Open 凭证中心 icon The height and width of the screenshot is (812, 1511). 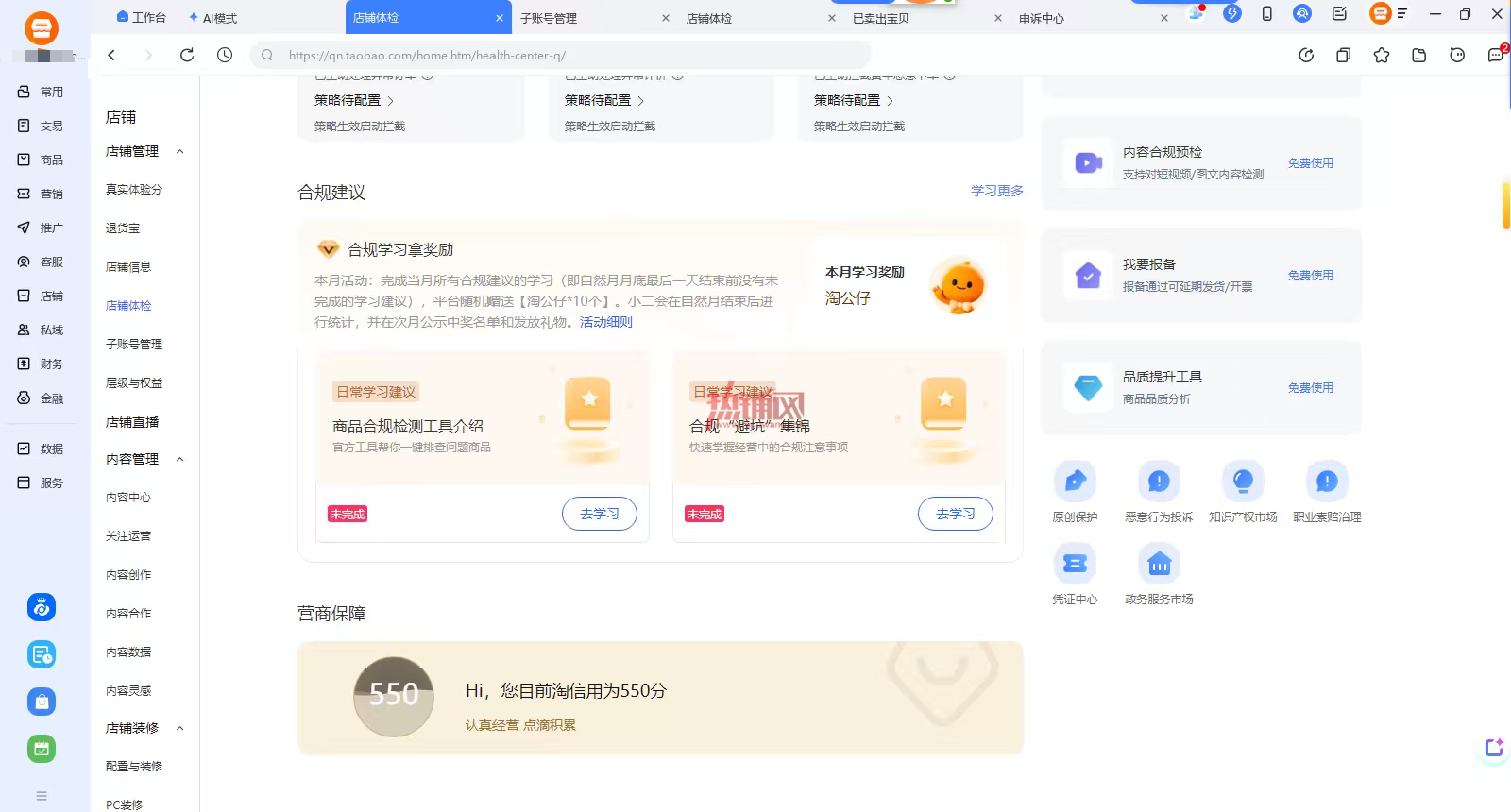pyautogui.click(x=1075, y=564)
